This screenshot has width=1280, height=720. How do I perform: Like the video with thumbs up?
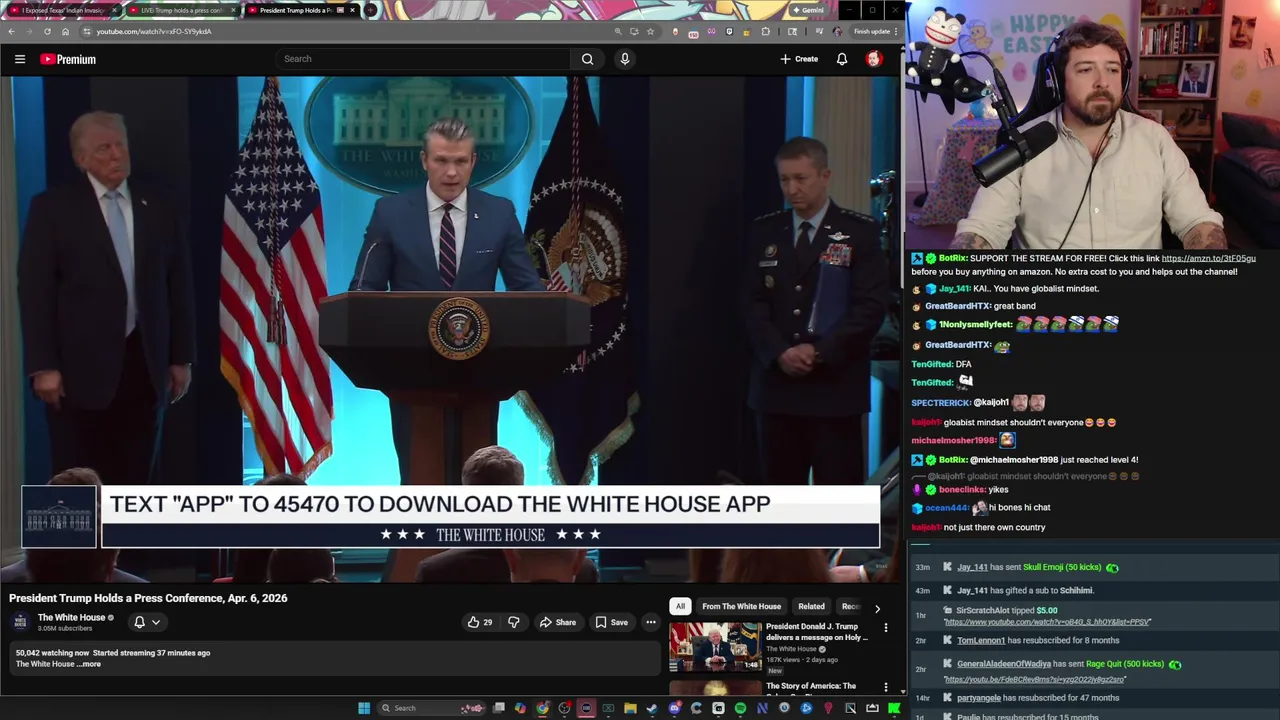480,622
